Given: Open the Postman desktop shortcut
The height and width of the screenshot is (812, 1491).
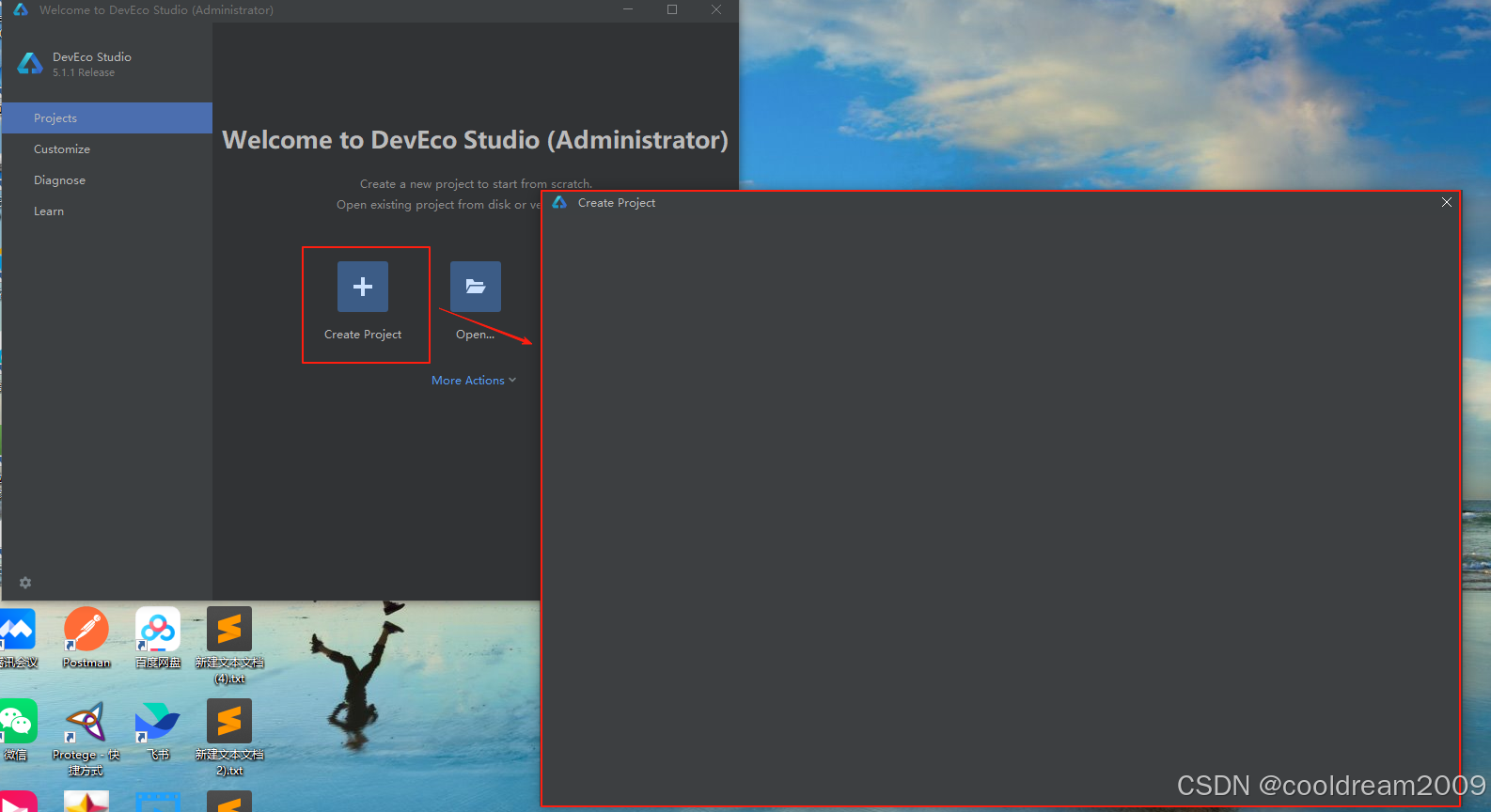Looking at the screenshot, I should tap(86, 637).
